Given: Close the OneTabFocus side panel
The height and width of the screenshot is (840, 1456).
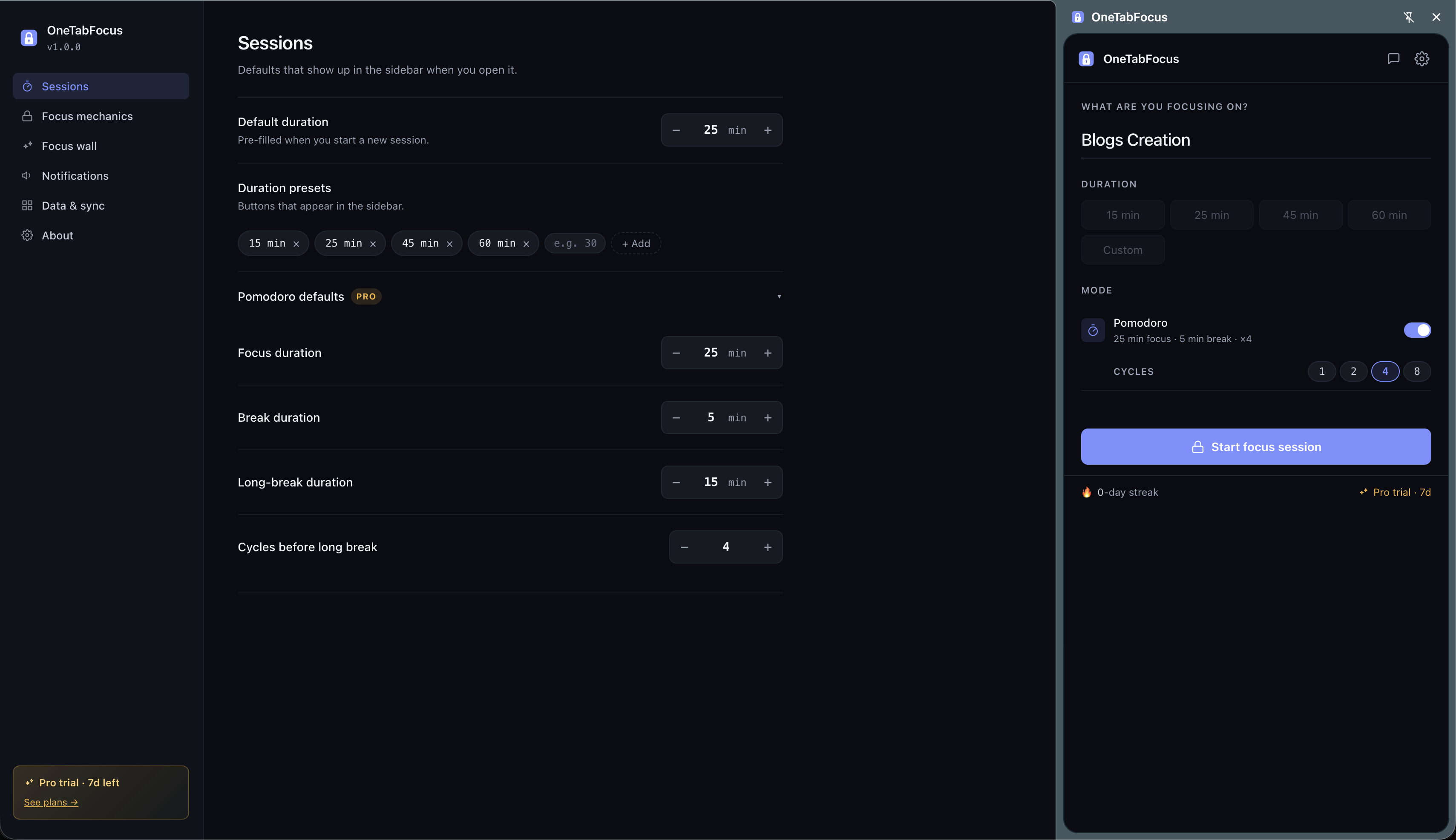Looking at the screenshot, I should point(1436,17).
